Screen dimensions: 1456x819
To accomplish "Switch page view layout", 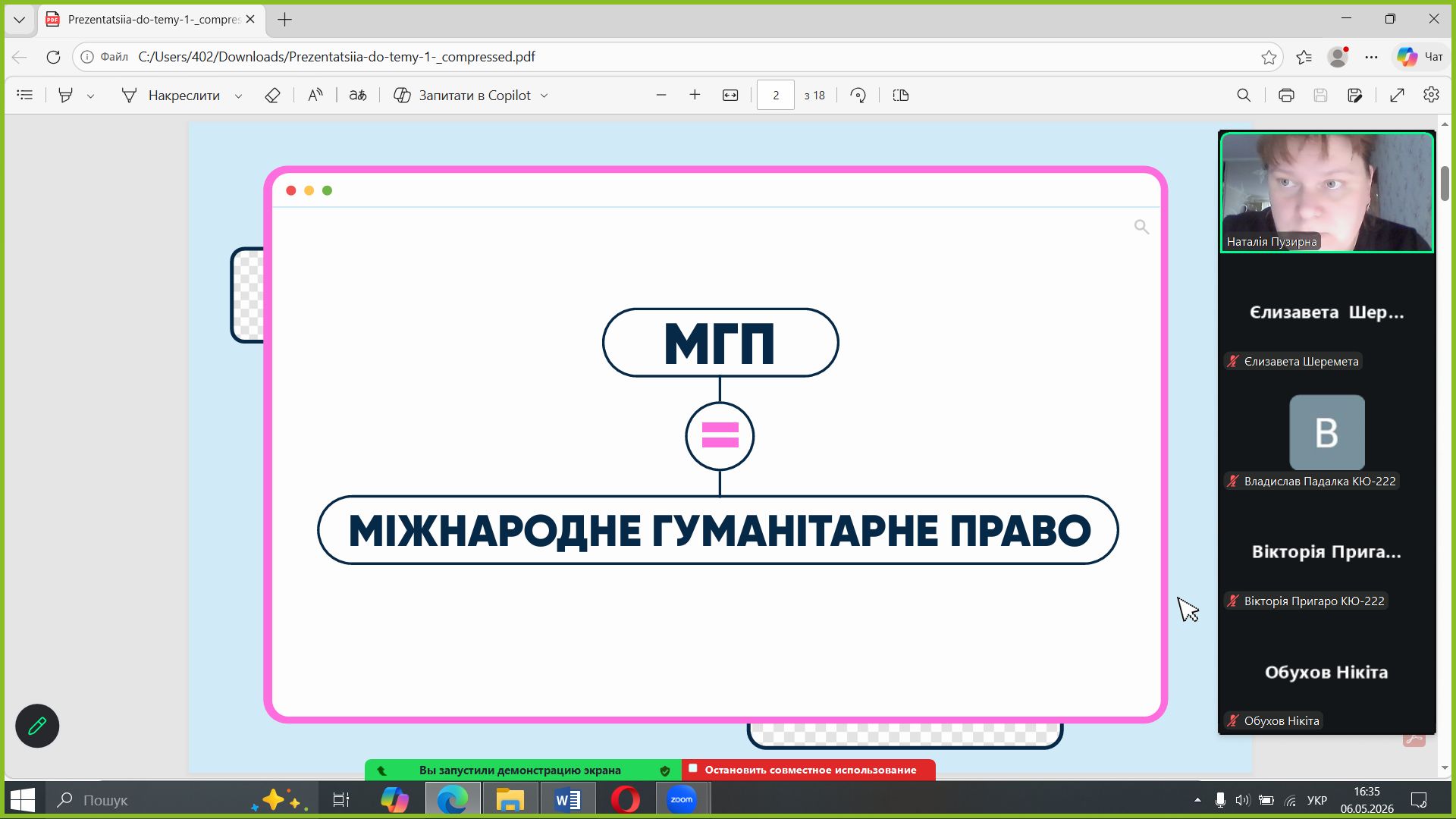I will pyautogui.click(x=901, y=96).
